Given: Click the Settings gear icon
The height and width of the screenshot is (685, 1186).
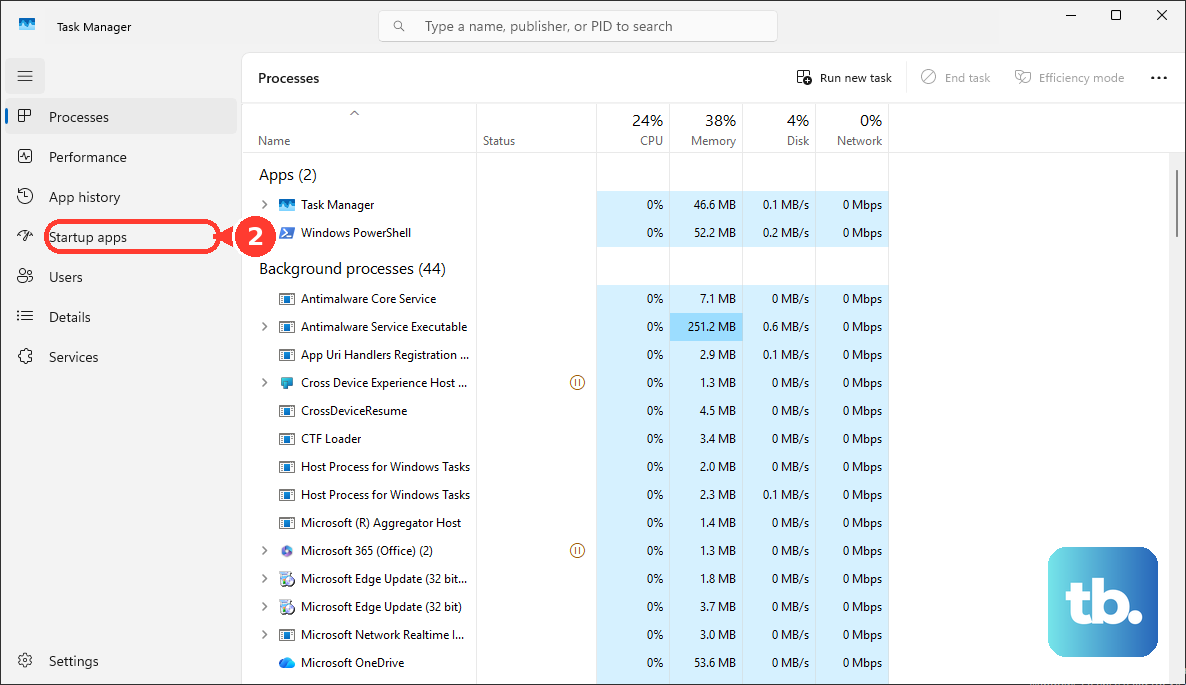Looking at the screenshot, I should (25, 660).
